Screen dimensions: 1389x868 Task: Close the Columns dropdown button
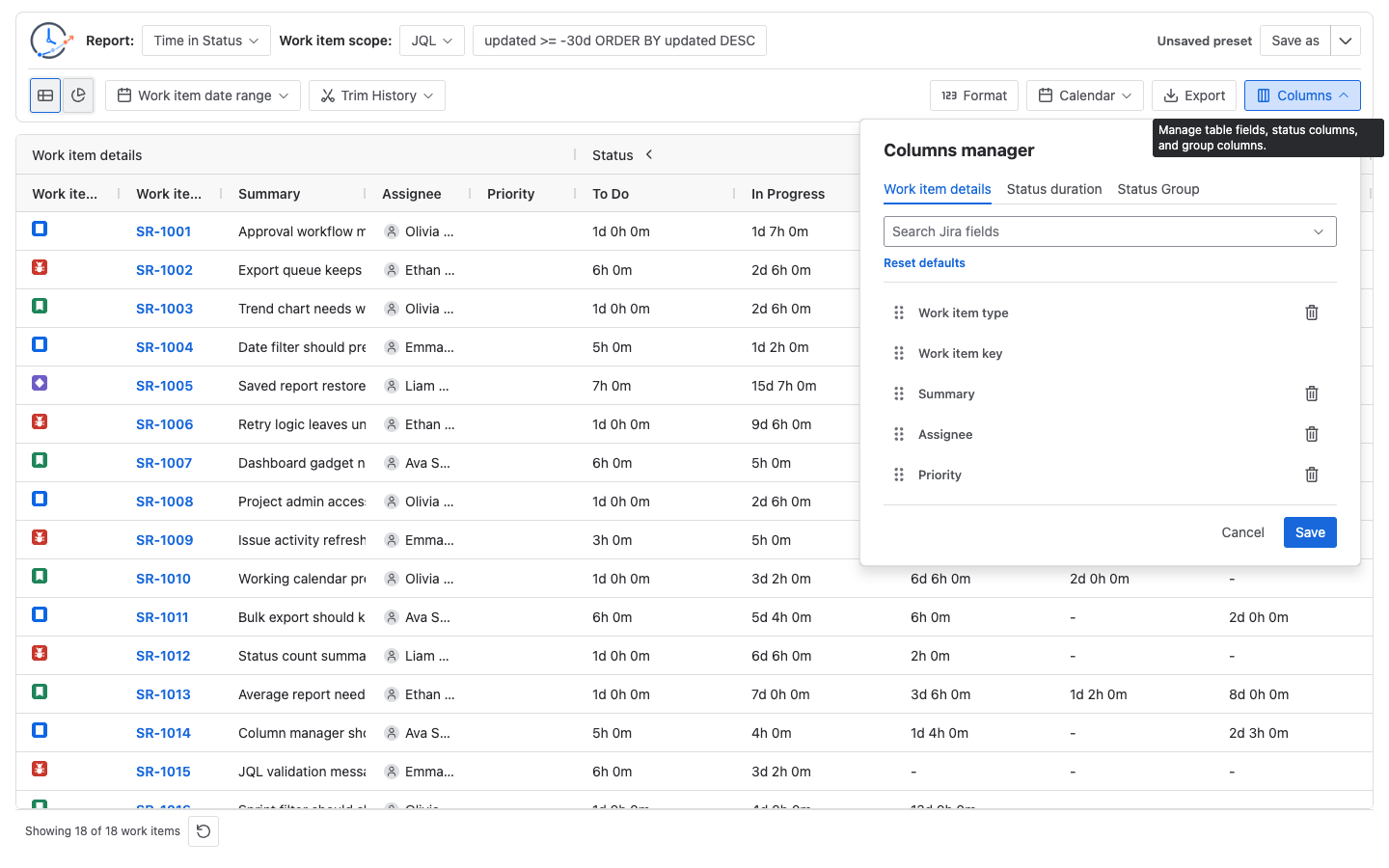click(x=1302, y=95)
